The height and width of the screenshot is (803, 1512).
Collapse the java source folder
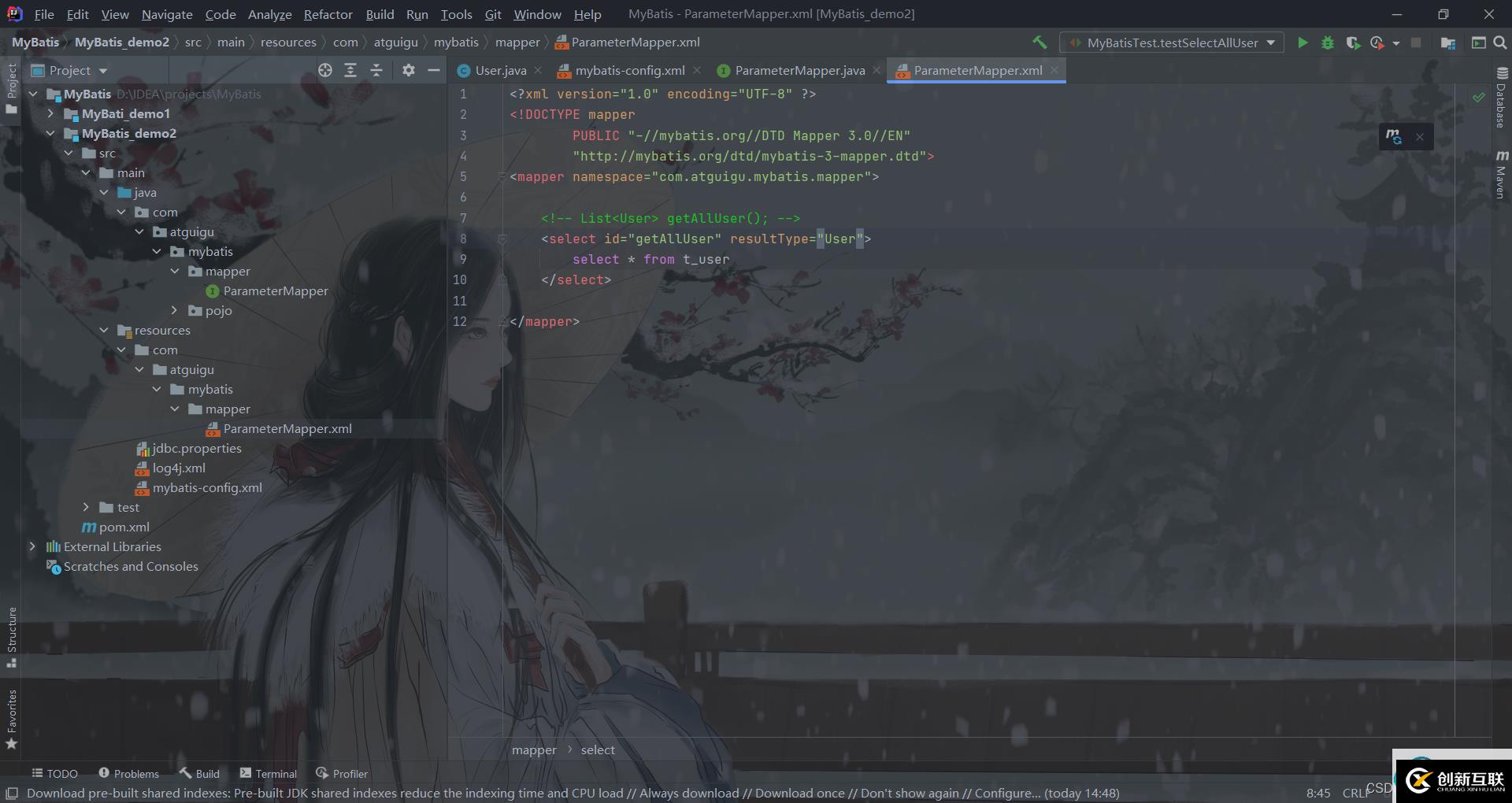104,192
